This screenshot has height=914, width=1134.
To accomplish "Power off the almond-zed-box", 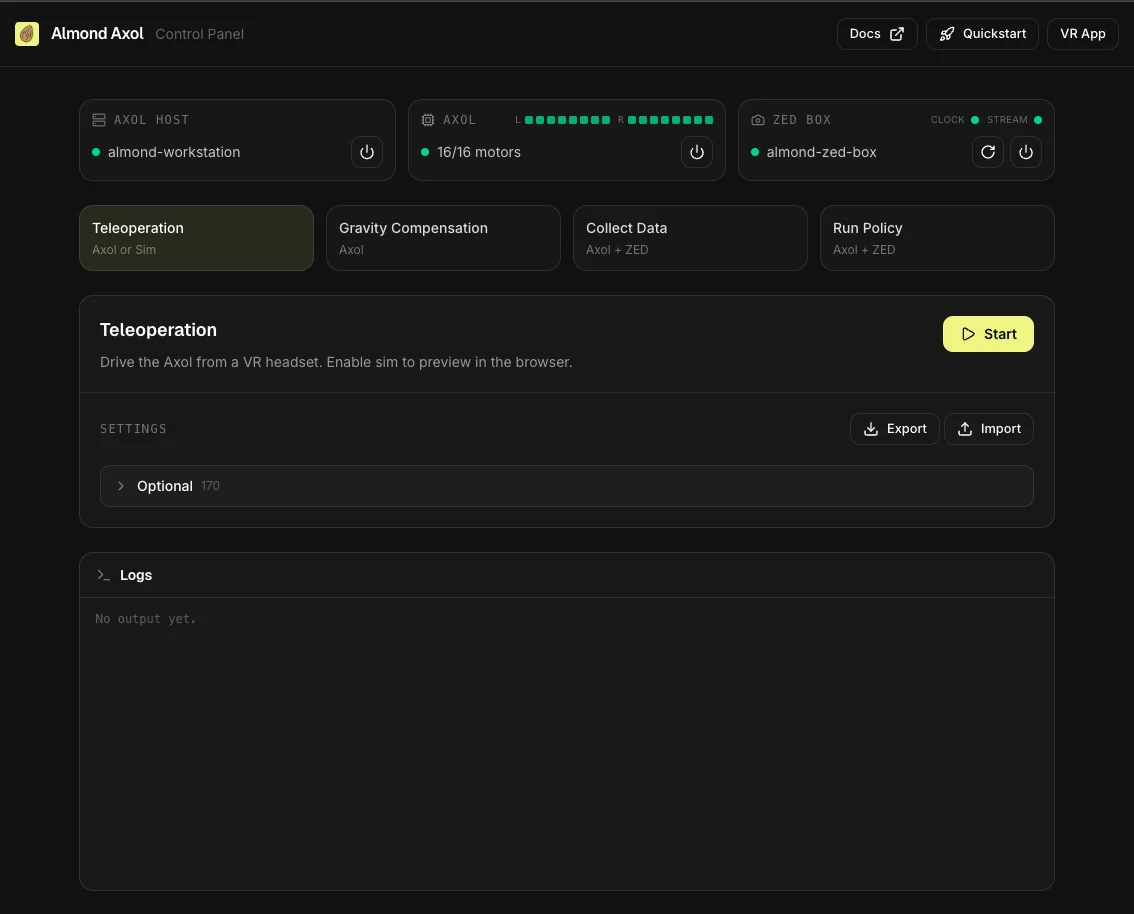I will point(1026,152).
